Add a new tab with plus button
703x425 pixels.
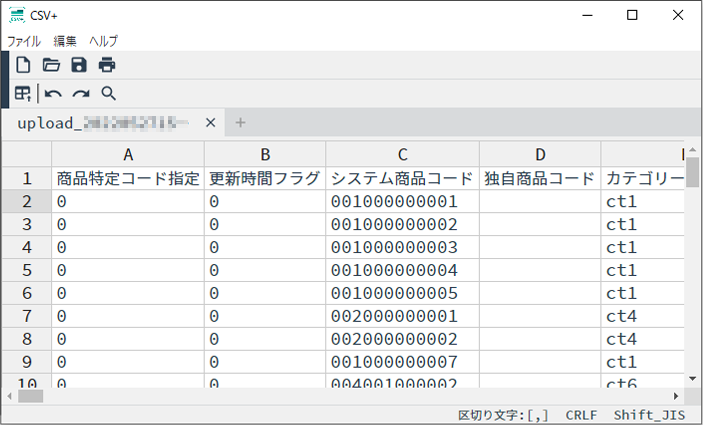[240, 122]
